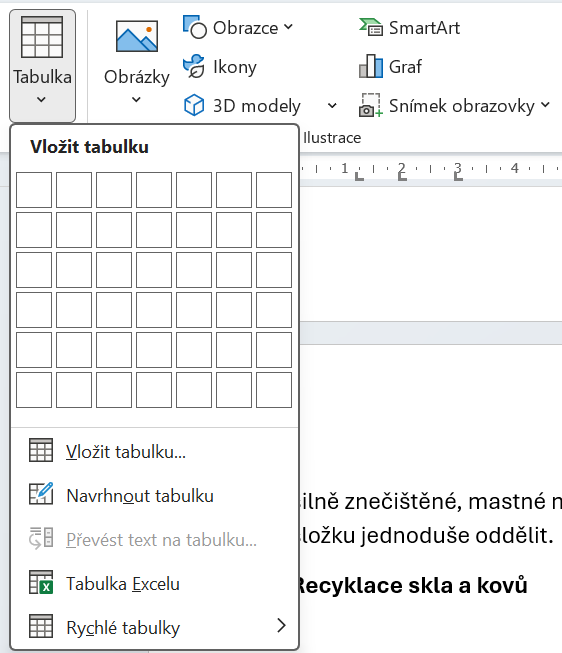The width and height of the screenshot is (562, 653).
Task: Click the Převést text na tabulku... entry
Action: coord(155,540)
